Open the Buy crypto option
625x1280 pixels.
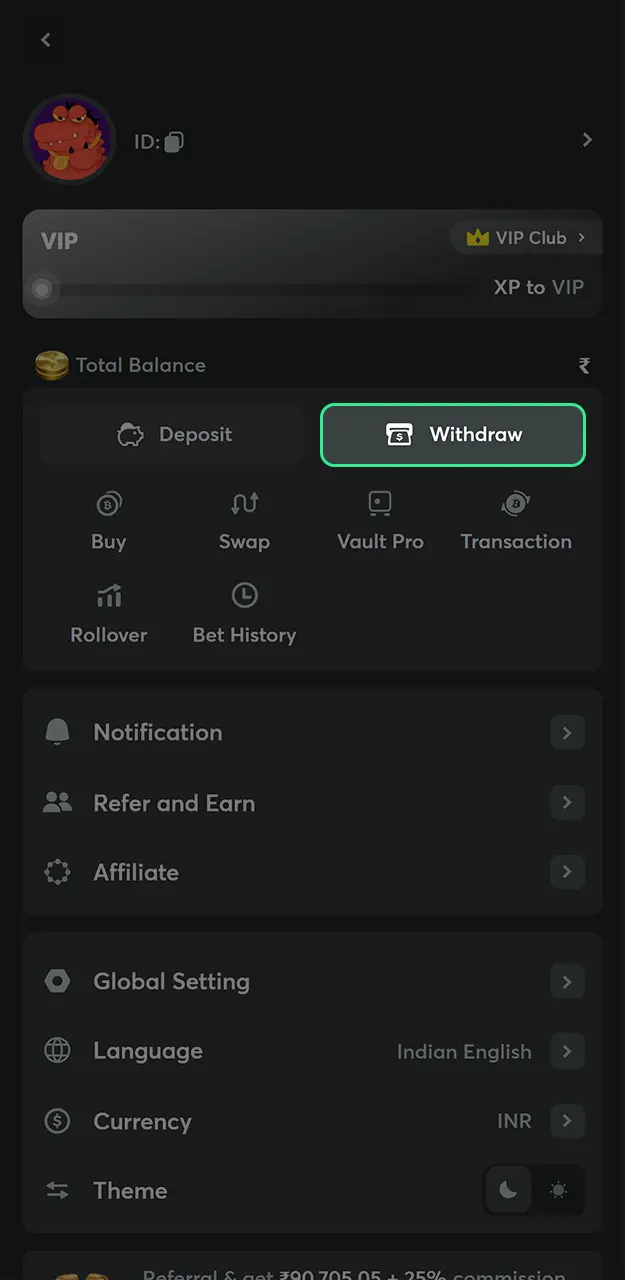(109, 522)
